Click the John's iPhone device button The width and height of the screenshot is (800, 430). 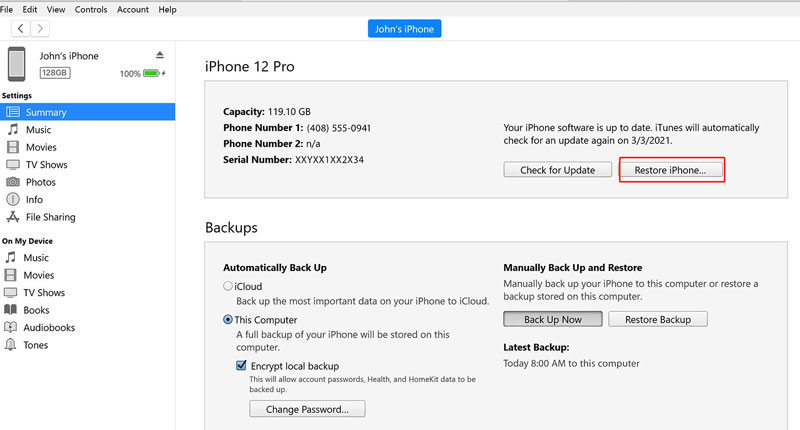click(405, 29)
